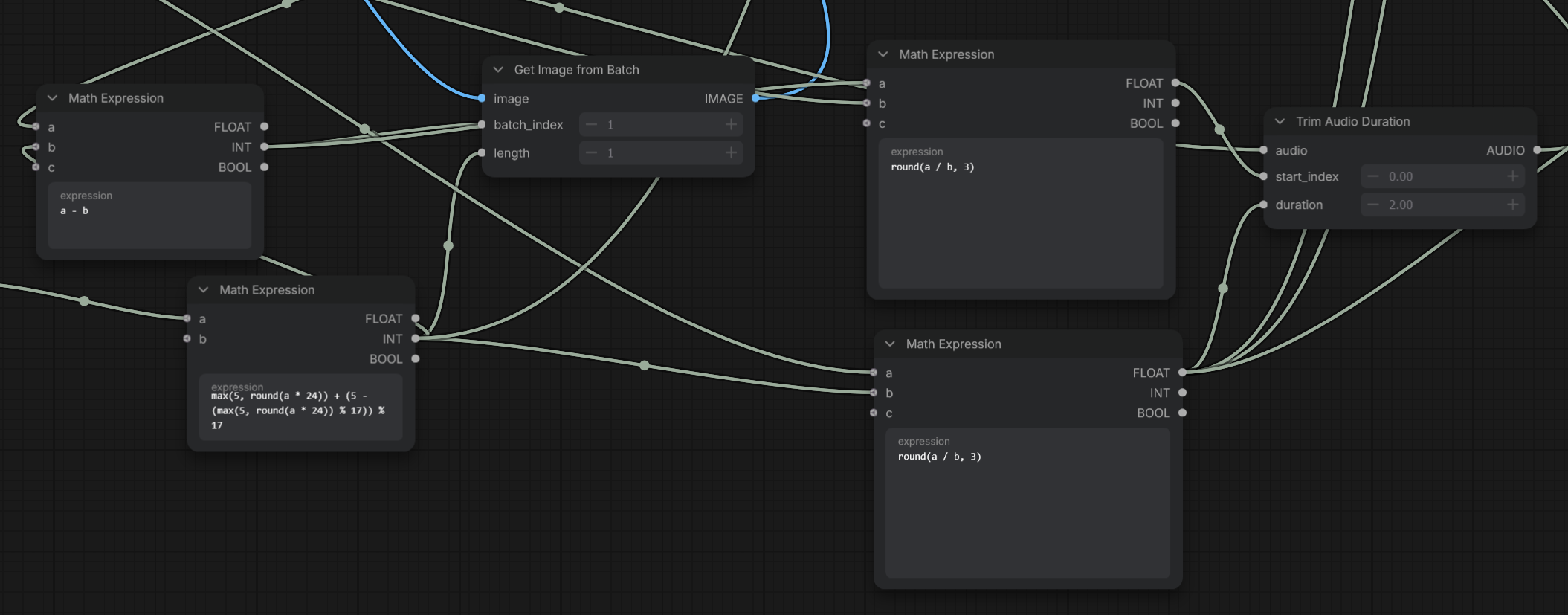Increase length value with the plus button
Viewport: 1568px width, 615px height.
[x=731, y=153]
